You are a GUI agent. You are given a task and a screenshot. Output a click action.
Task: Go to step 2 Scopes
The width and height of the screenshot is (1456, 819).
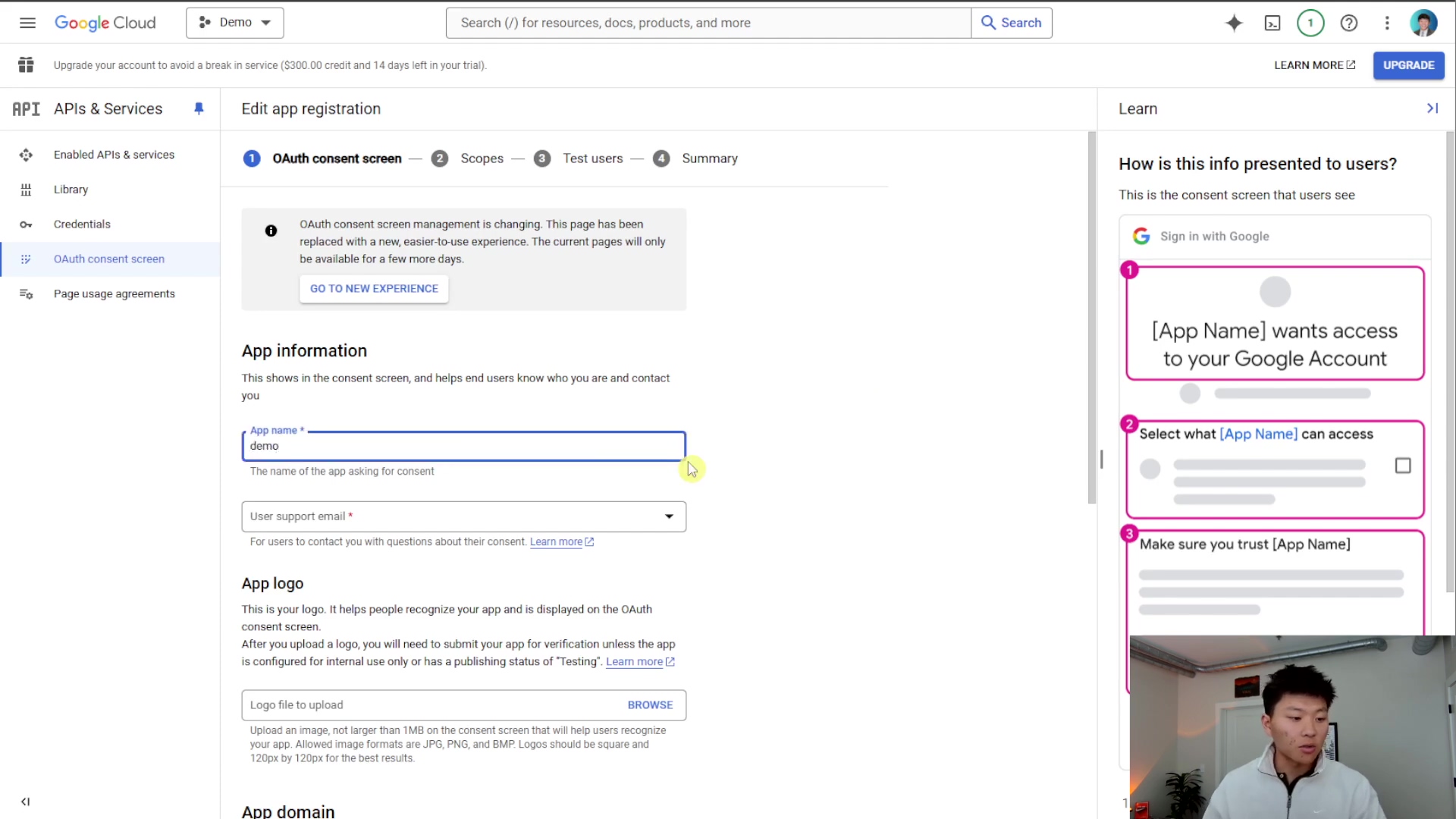click(467, 158)
